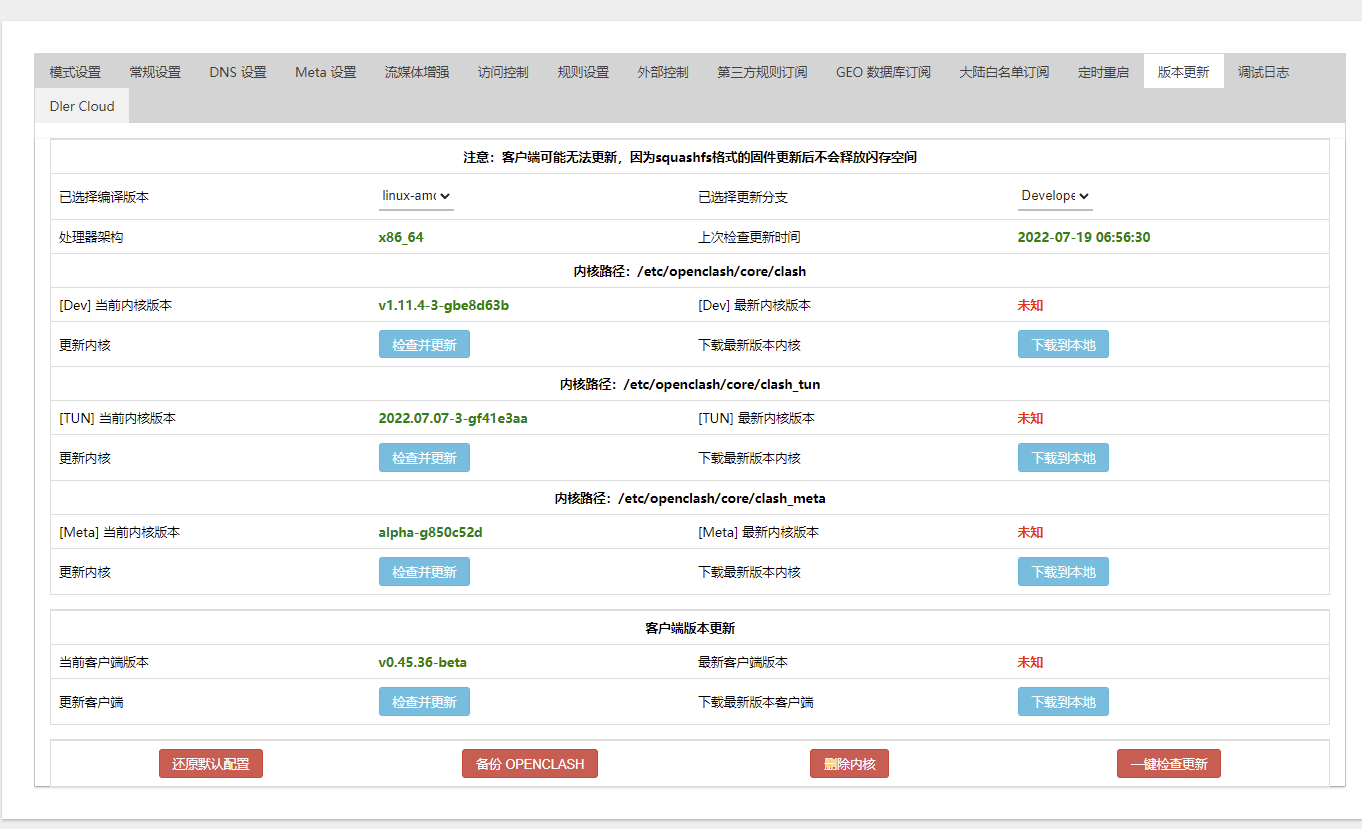
Task: Switch to the 调试日志 tab
Action: click(1263, 71)
